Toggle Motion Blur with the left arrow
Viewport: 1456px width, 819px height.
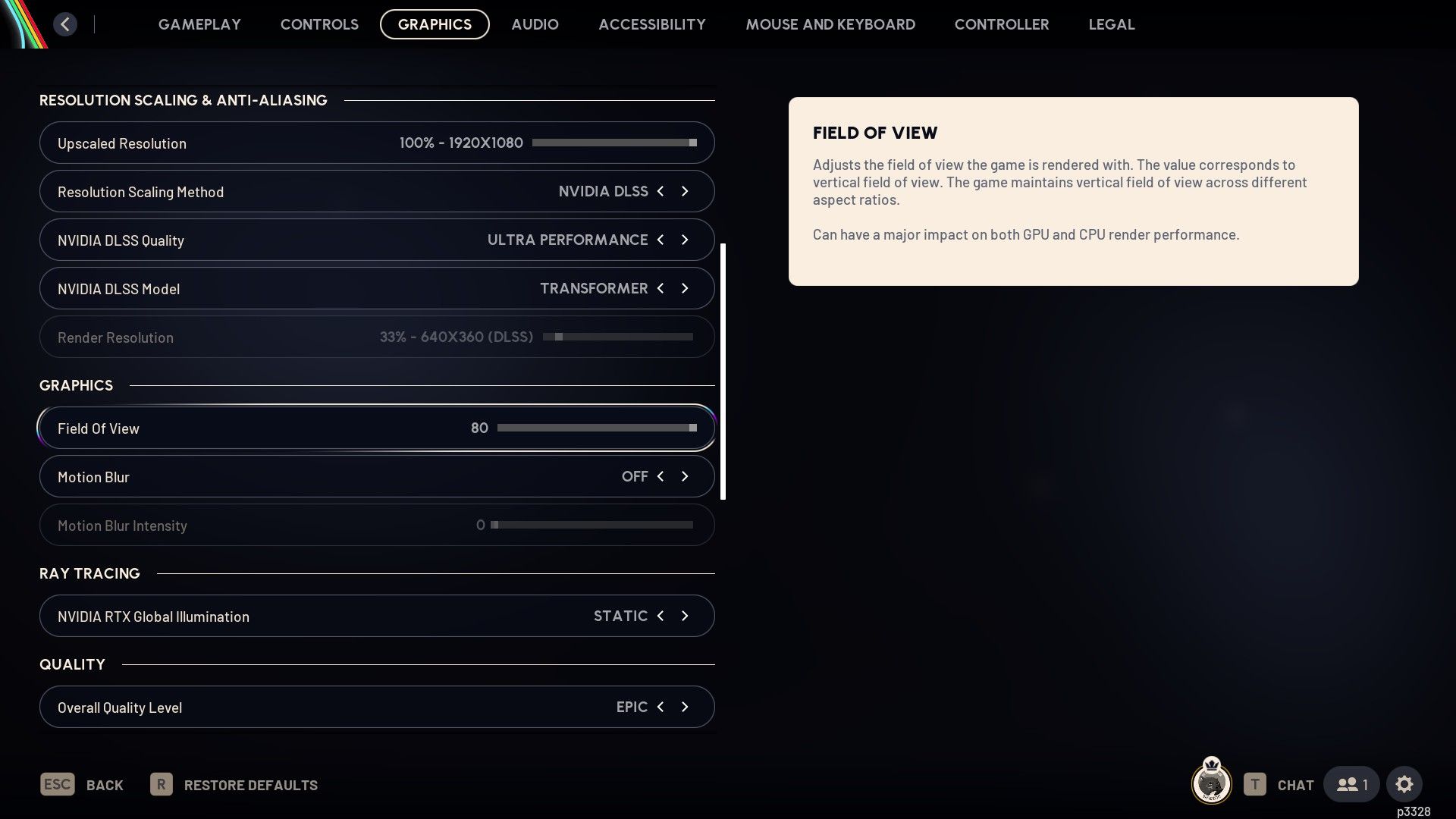(661, 476)
